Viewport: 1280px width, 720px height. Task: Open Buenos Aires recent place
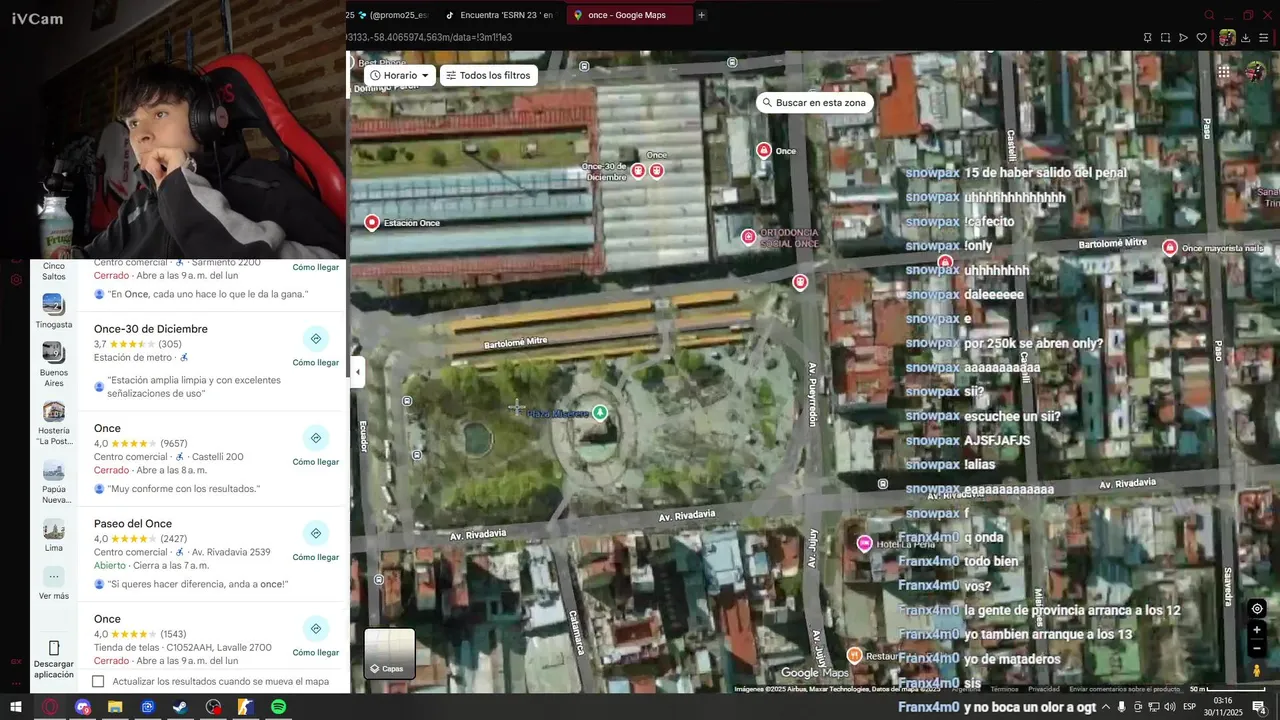pos(54,364)
